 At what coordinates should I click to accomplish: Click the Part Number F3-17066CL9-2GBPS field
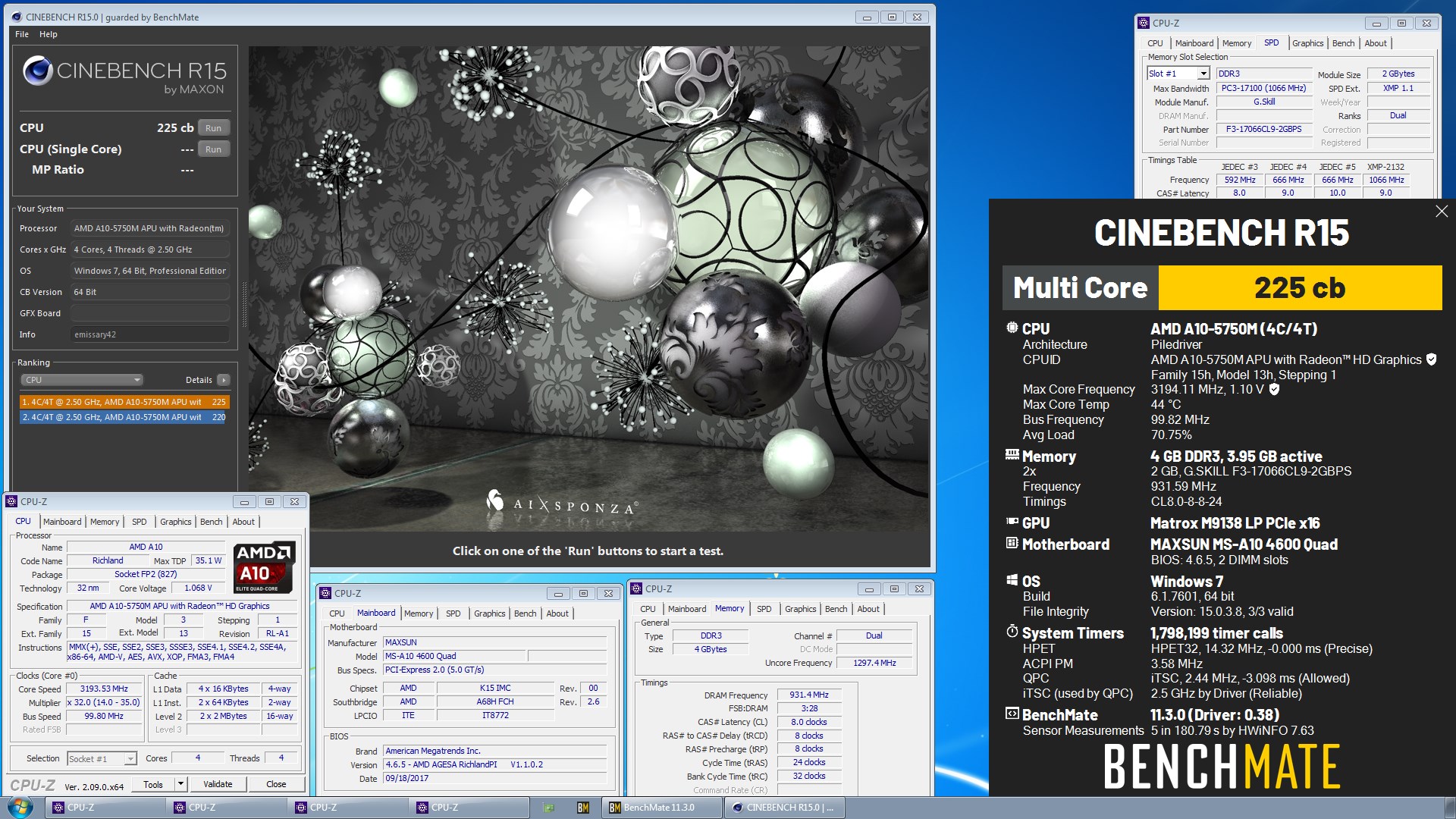[x=1264, y=129]
